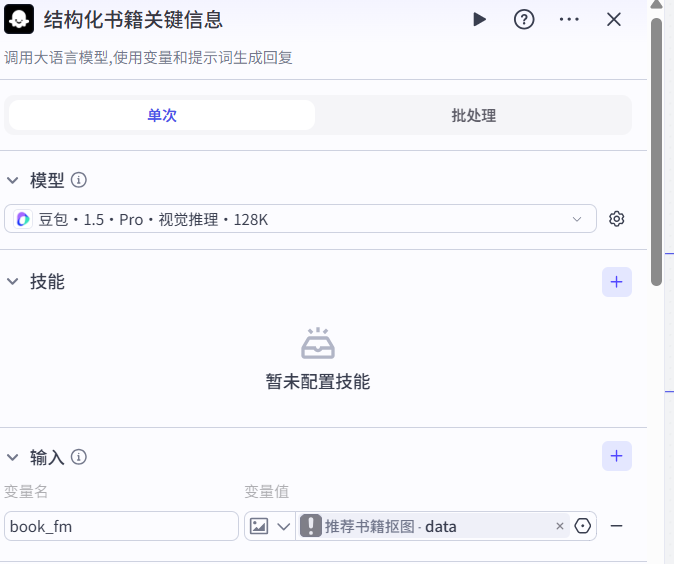674x564 pixels.
Task: Open the help question-mark icon
Action: pos(524,19)
